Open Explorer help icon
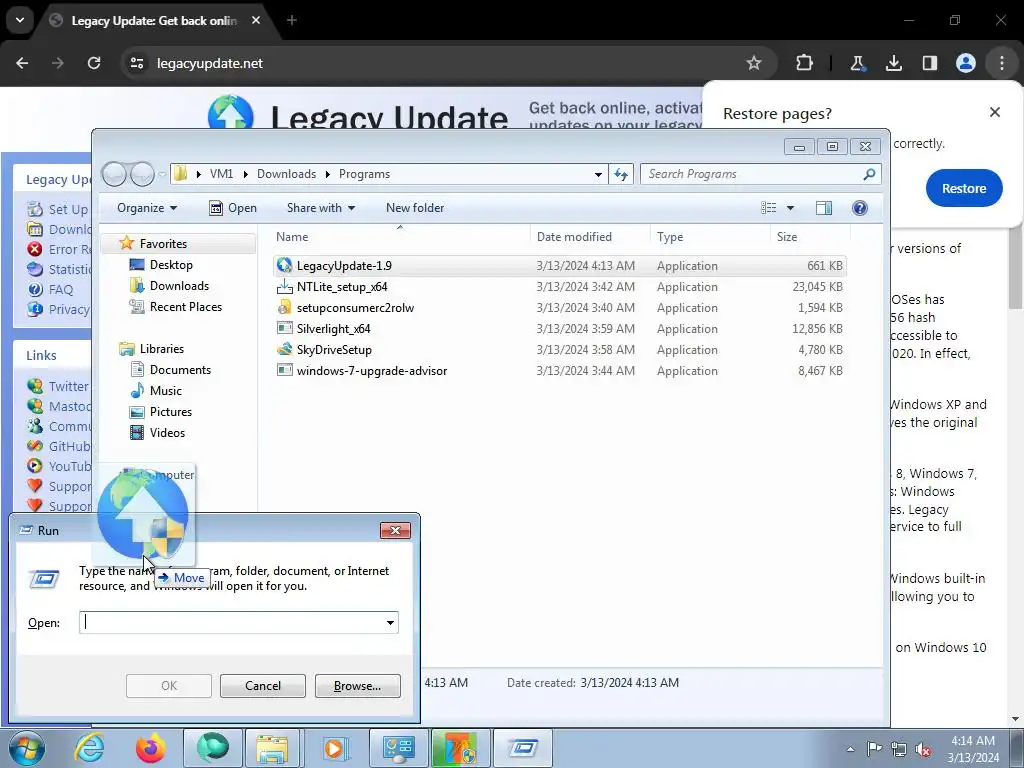The image size is (1024, 768). pyautogui.click(x=860, y=208)
